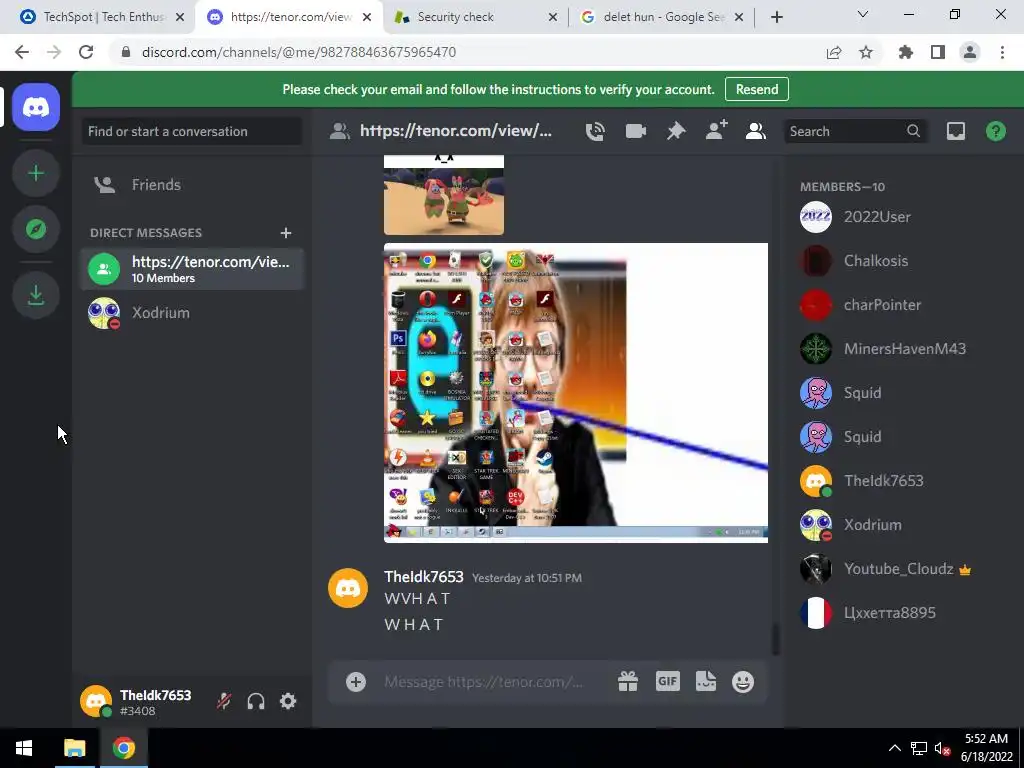Image resolution: width=1024 pixels, height=768 pixels.
Task: Download apps icon in server sidebar
Action: pyautogui.click(x=36, y=295)
